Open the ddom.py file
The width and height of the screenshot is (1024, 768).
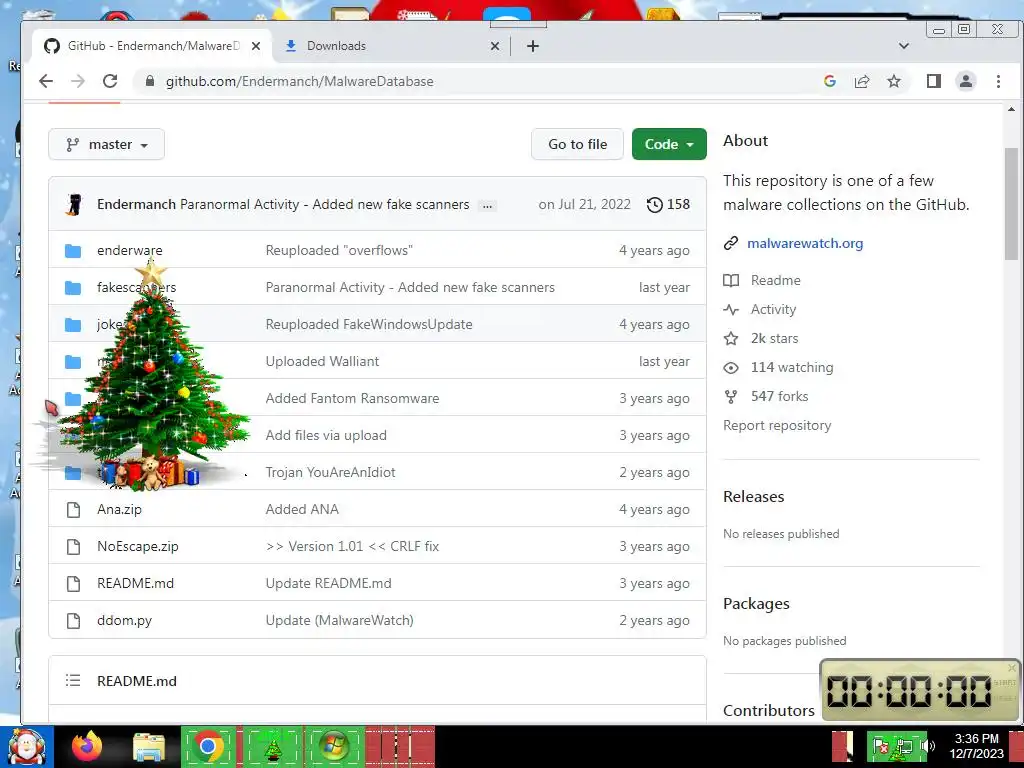point(124,620)
